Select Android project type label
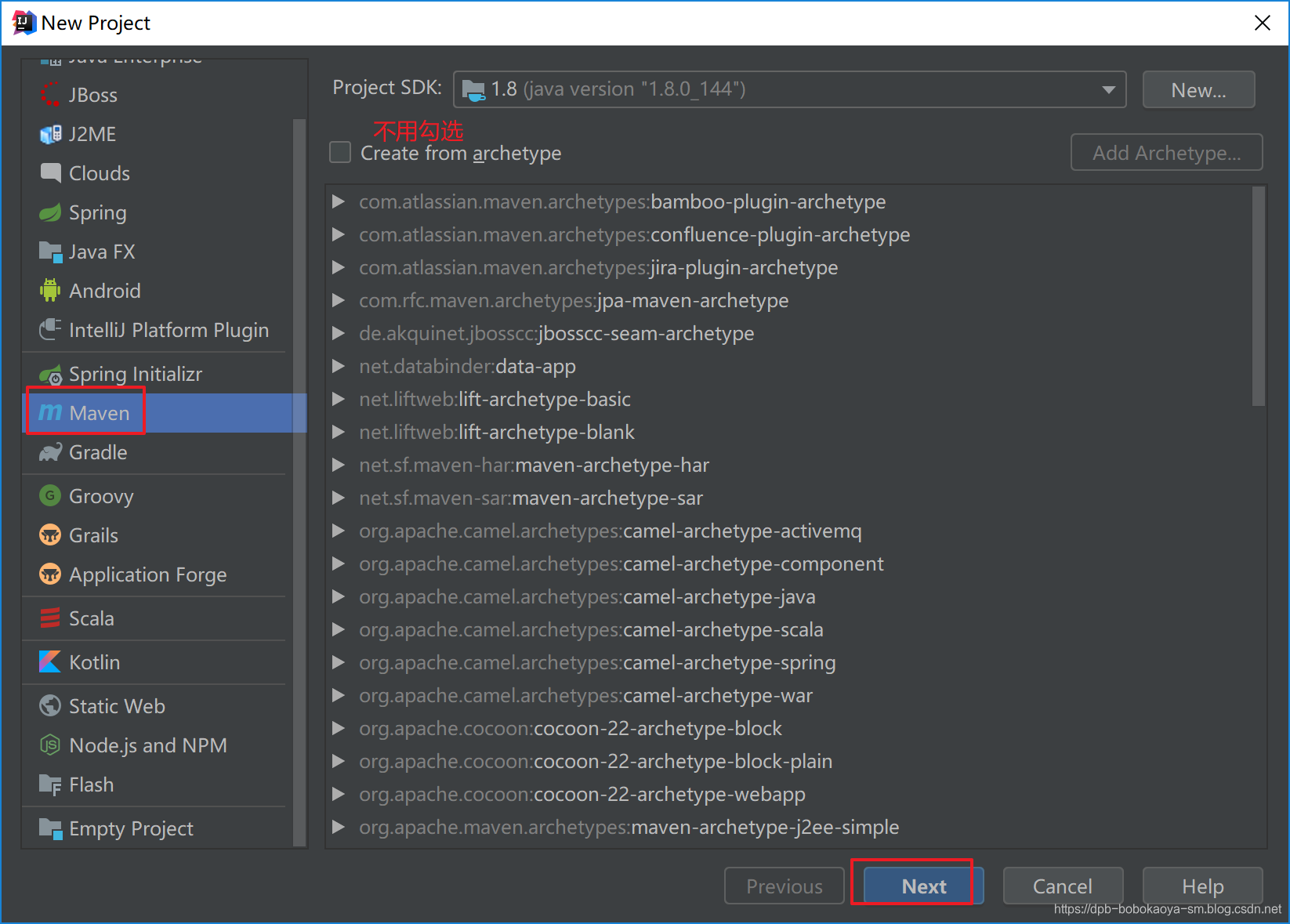Screen dimensions: 1290x924 (x=105, y=291)
